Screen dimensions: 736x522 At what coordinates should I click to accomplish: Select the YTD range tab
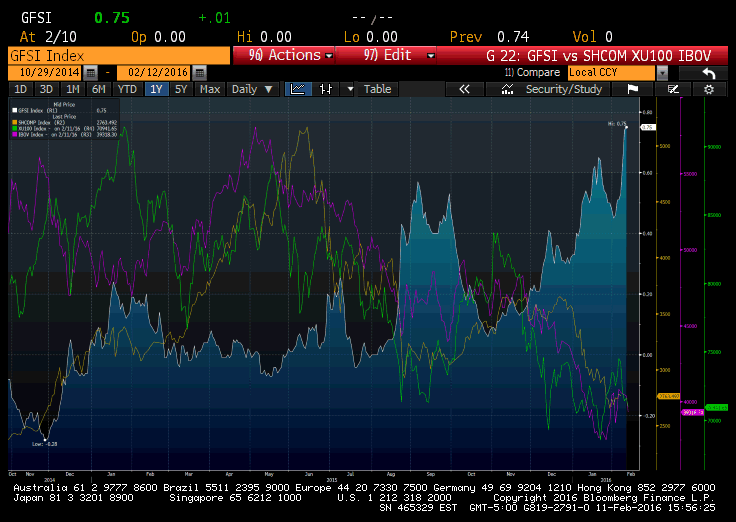point(127,89)
